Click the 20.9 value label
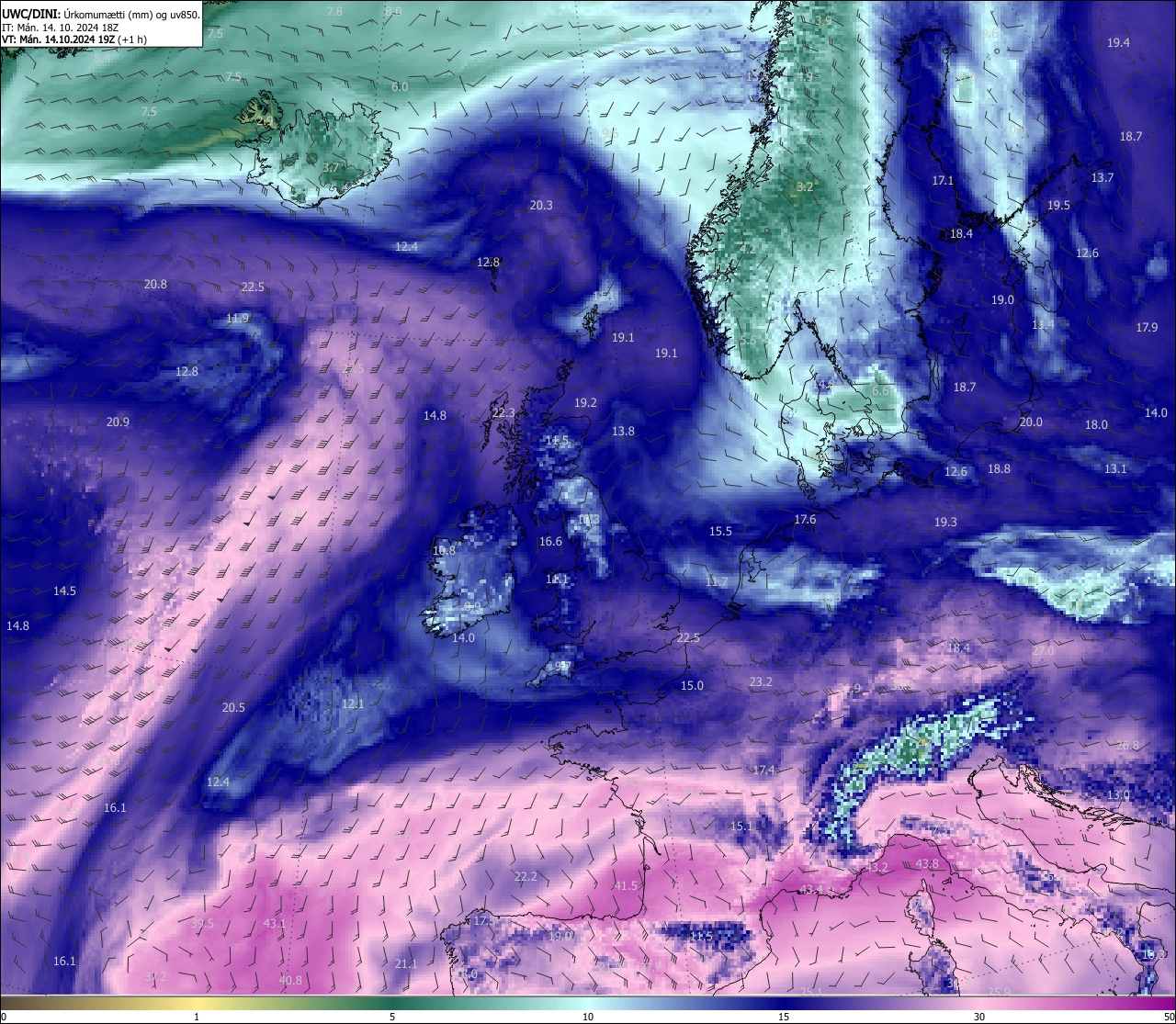This screenshot has height=1024, width=1176. coord(118,422)
